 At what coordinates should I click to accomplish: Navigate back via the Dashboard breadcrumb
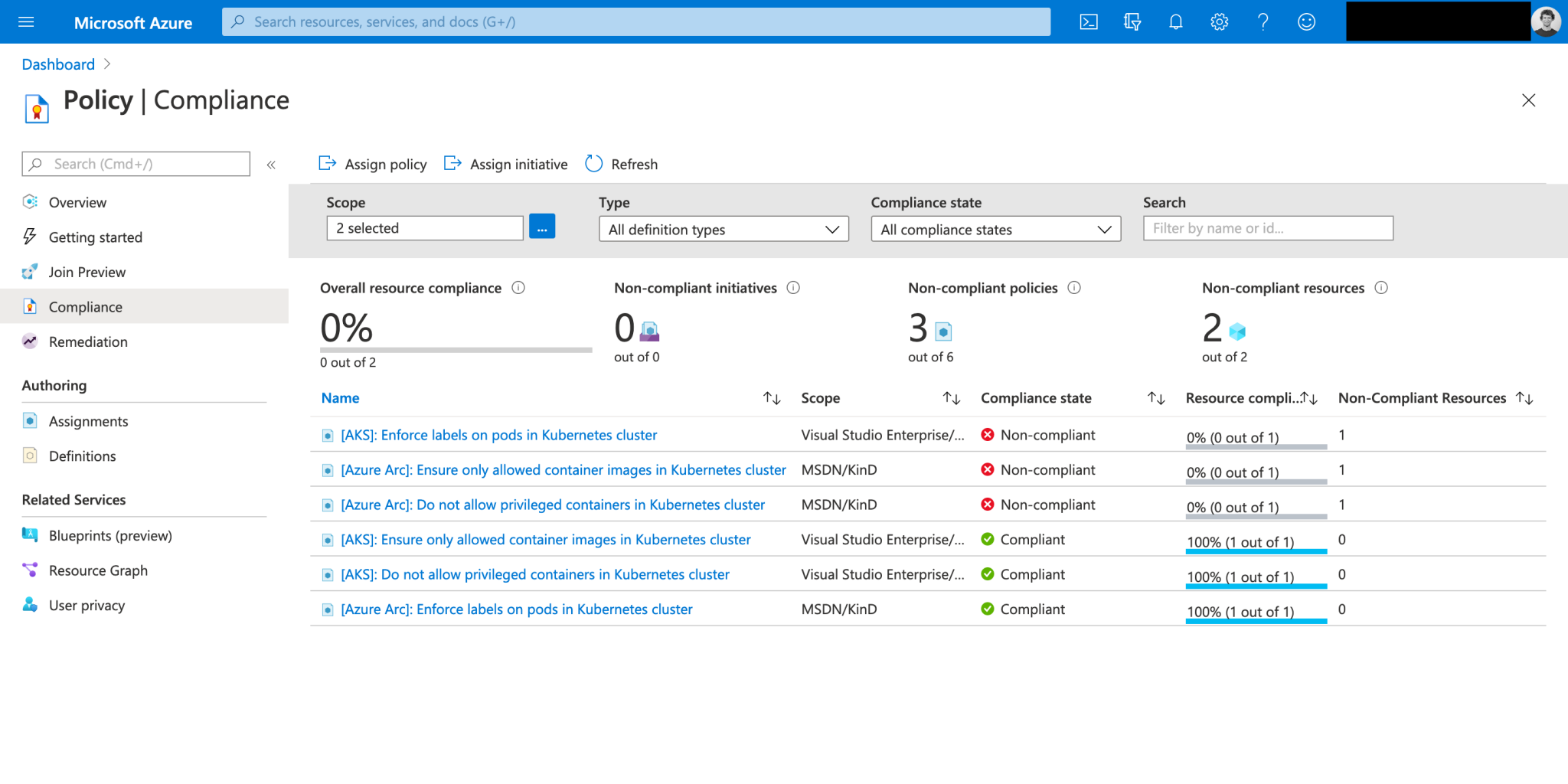point(58,64)
